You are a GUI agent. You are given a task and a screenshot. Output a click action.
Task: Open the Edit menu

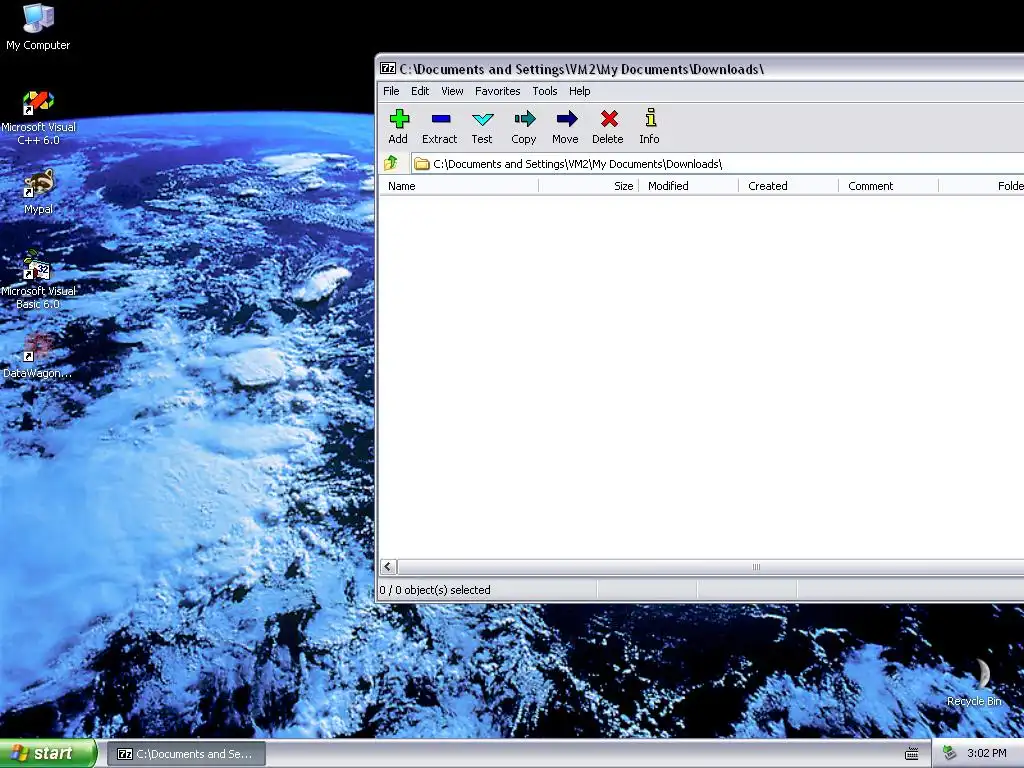(420, 91)
